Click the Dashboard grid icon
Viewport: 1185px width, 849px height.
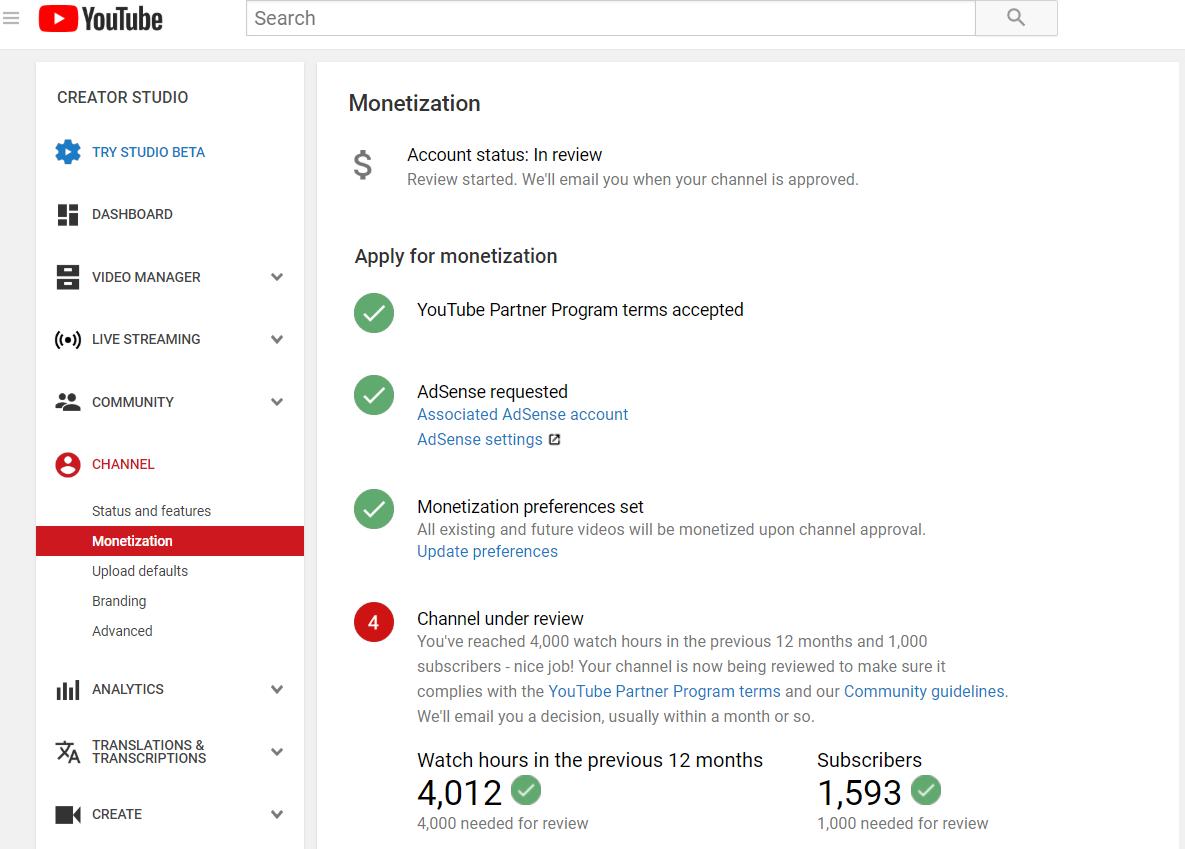(x=68, y=215)
